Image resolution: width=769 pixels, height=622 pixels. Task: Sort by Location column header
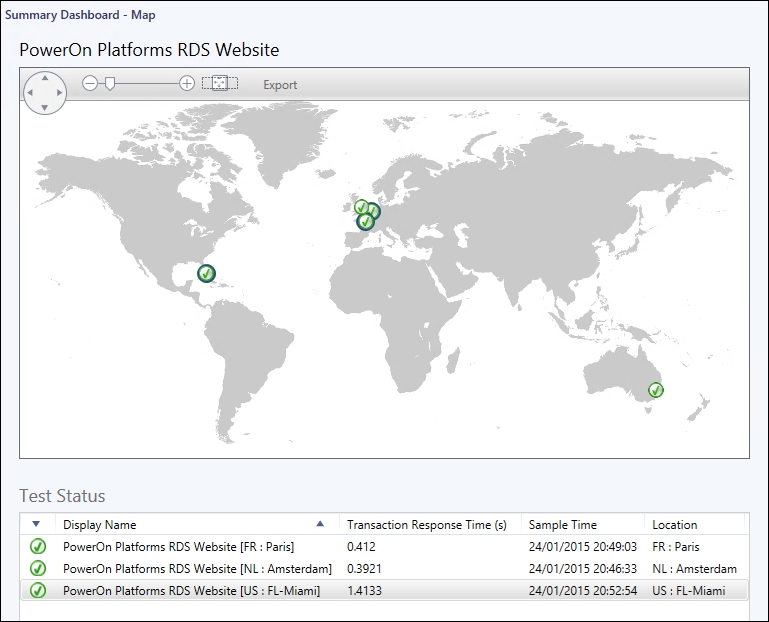click(x=694, y=524)
